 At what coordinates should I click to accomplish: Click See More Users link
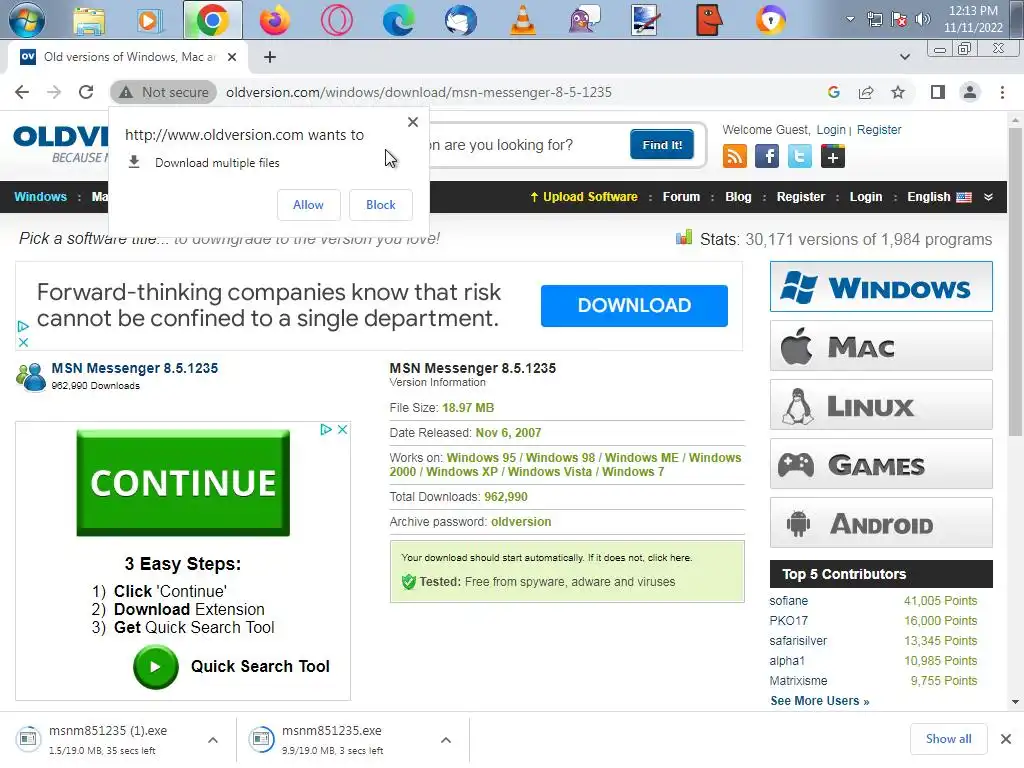point(820,701)
